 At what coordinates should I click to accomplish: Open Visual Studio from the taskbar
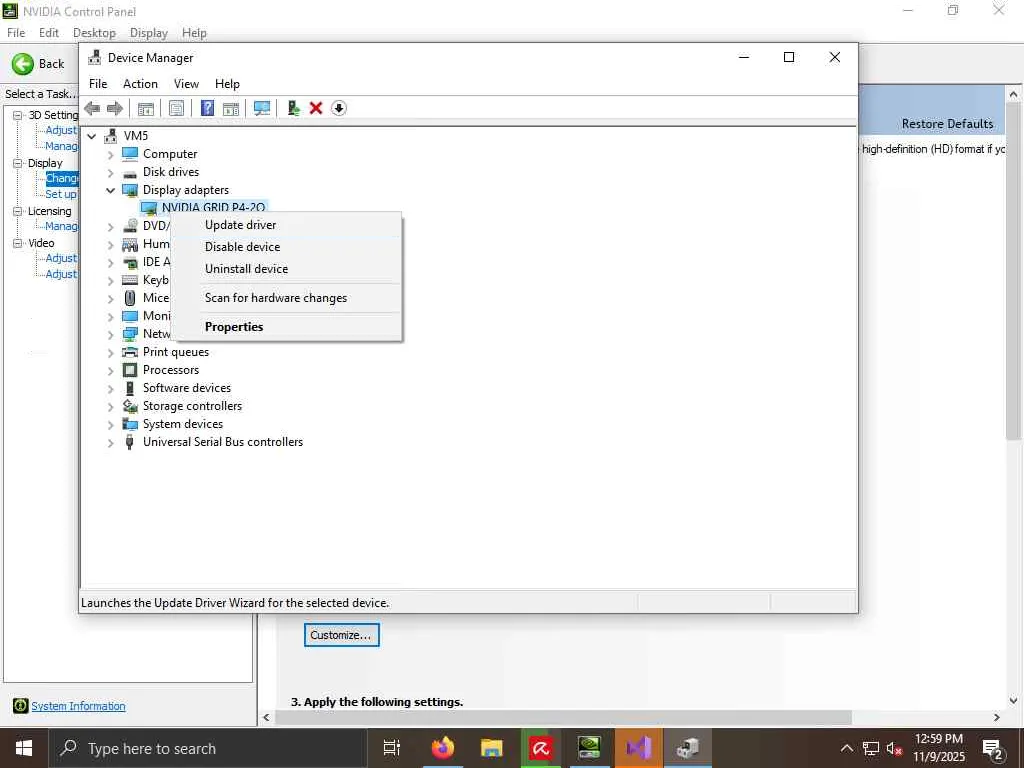click(638, 748)
